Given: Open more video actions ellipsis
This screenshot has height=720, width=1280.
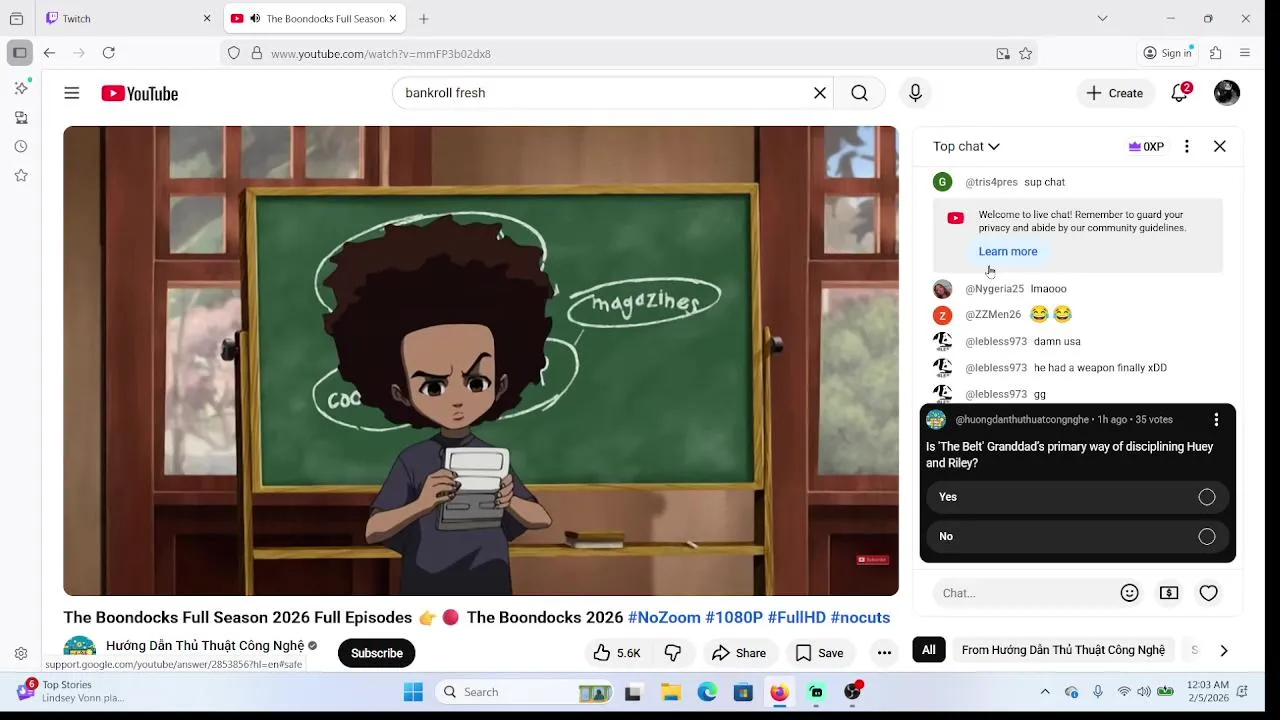Looking at the screenshot, I should point(884,653).
